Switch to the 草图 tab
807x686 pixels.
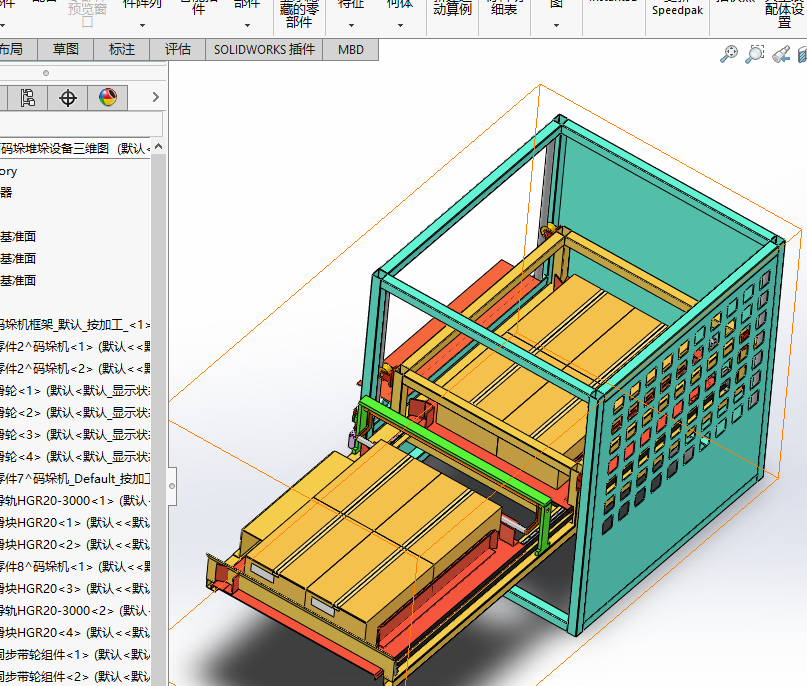(x=66, y=49)
